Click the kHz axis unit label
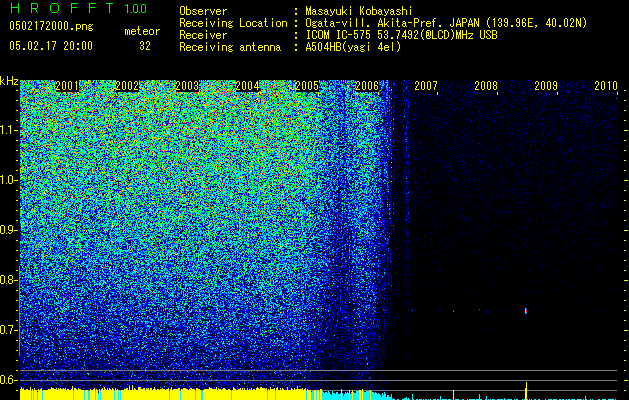The image size is (629, 400). pyautogui.click(x=9, y=81)
